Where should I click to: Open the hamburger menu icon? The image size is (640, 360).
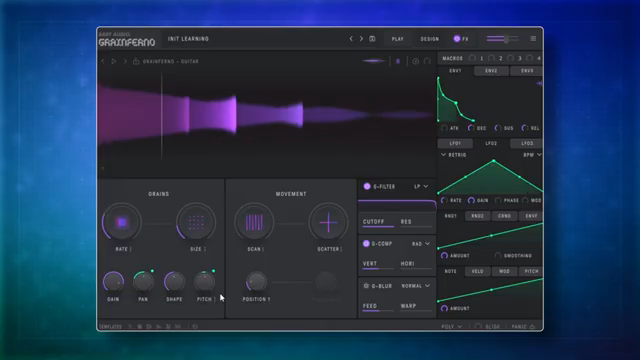click(x=533, y=39)
